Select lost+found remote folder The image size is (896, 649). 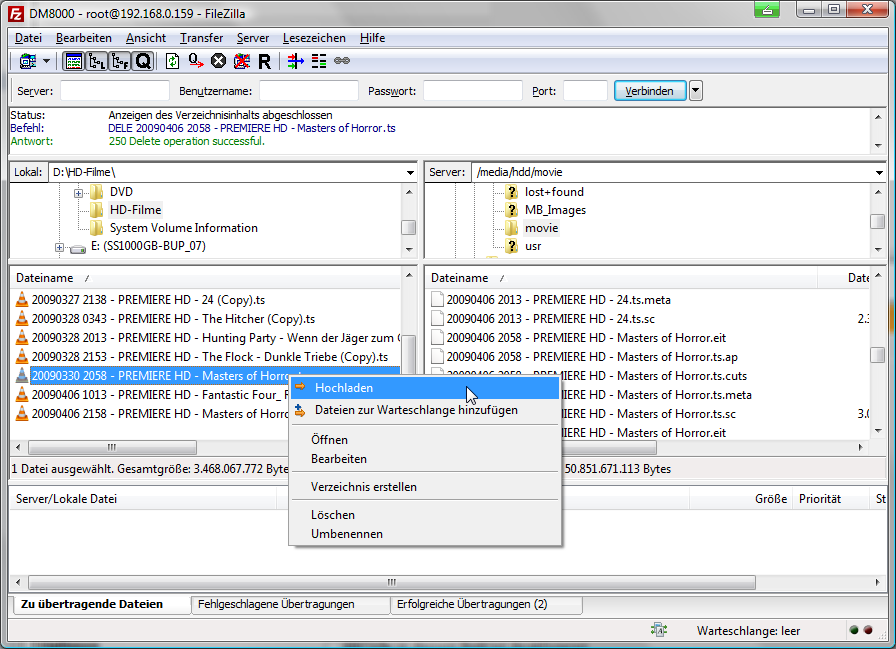click(x=554, y=192)
